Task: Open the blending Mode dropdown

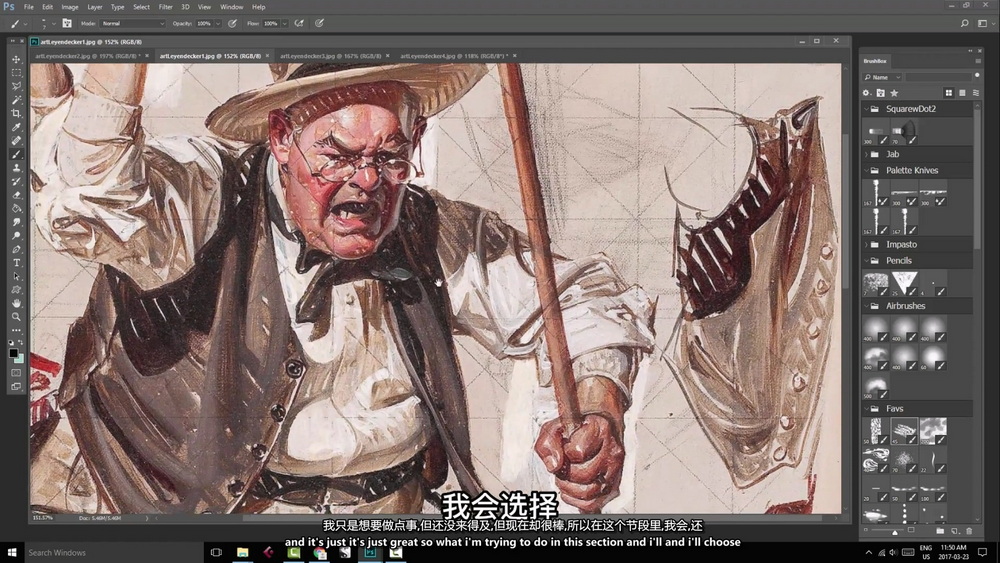Action: coord(133,24)
